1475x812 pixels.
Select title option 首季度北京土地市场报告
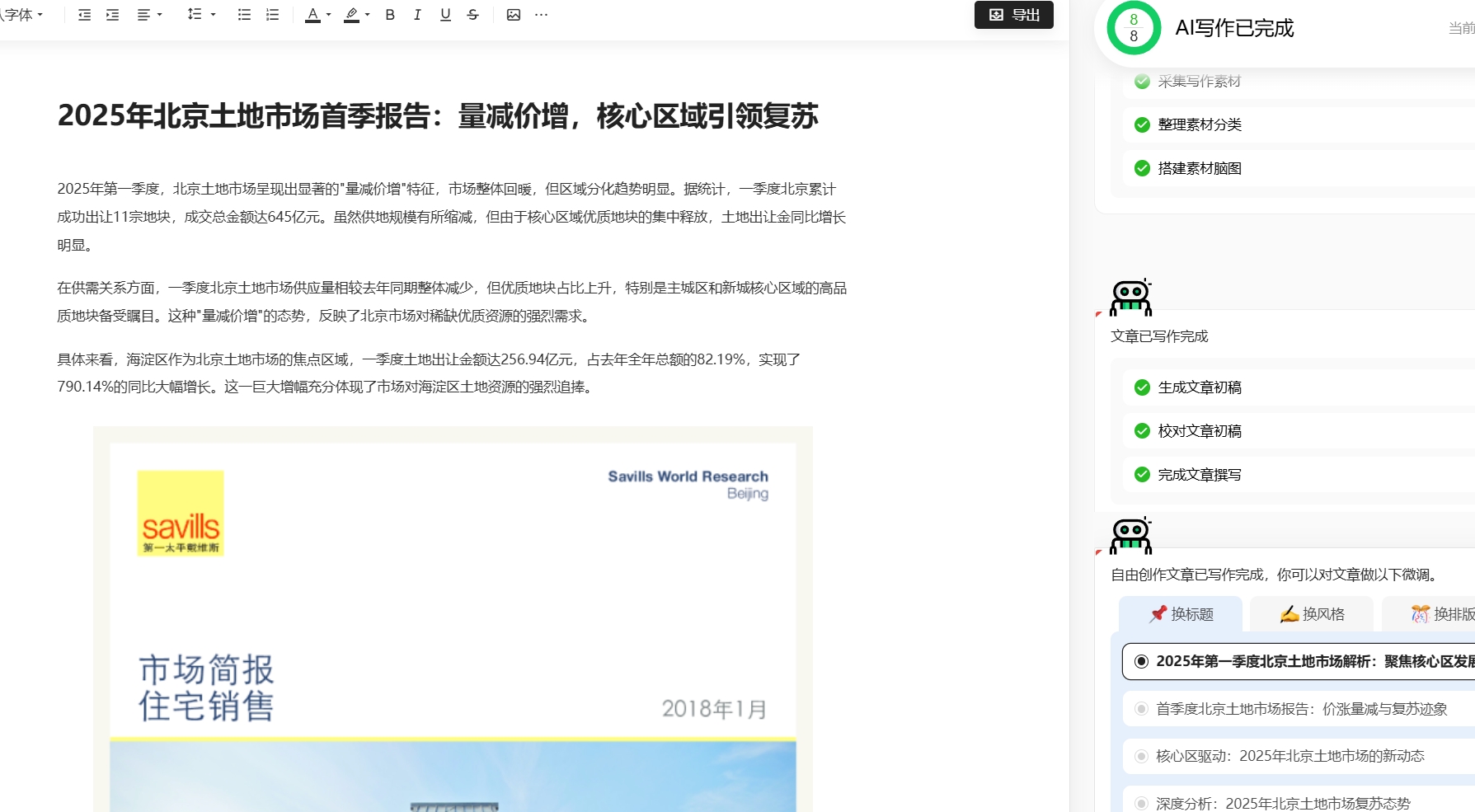[x=1301, y=709]
